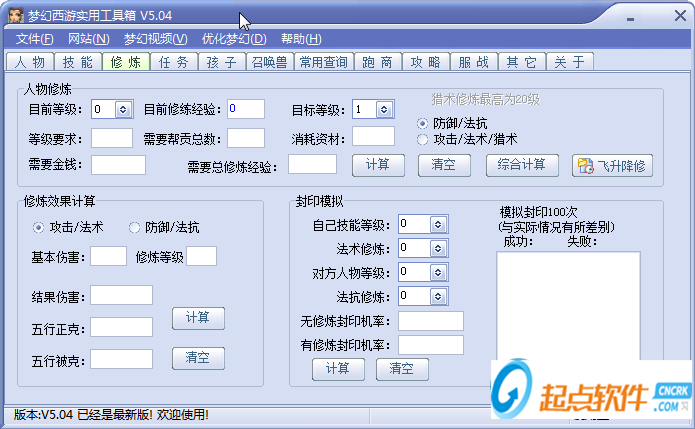Switch to the 任务 tab
This screenshot has height=429, width=695.
(174, 62)
